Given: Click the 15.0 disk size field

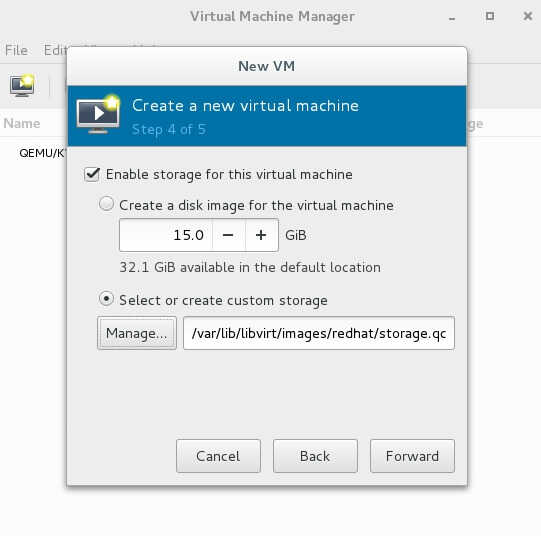Looking at the screenshot, I should (166, 235).
